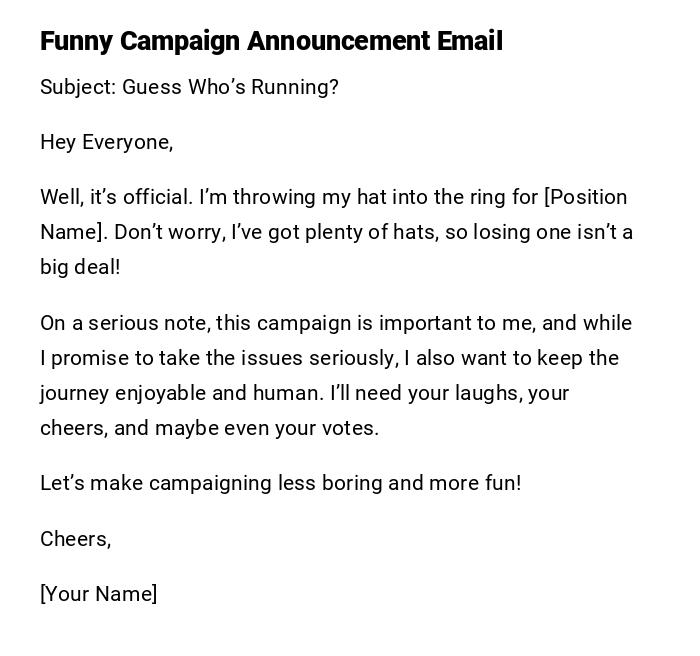Screen dimensions: 700x656
Task: Click the 'Cheers,' sign-off
Action: (75, 539)
